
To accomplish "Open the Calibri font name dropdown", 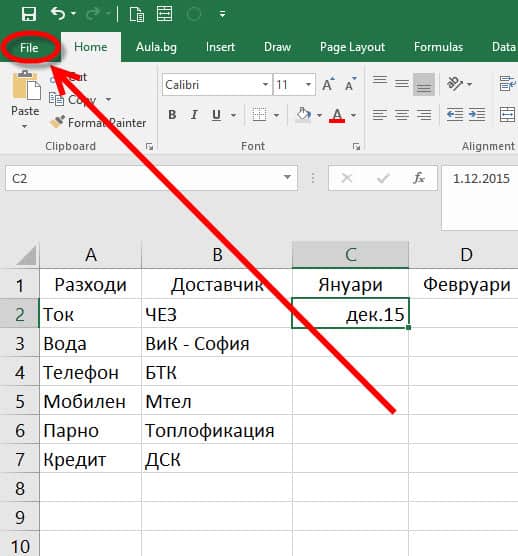I will click(x=265, y=84).
